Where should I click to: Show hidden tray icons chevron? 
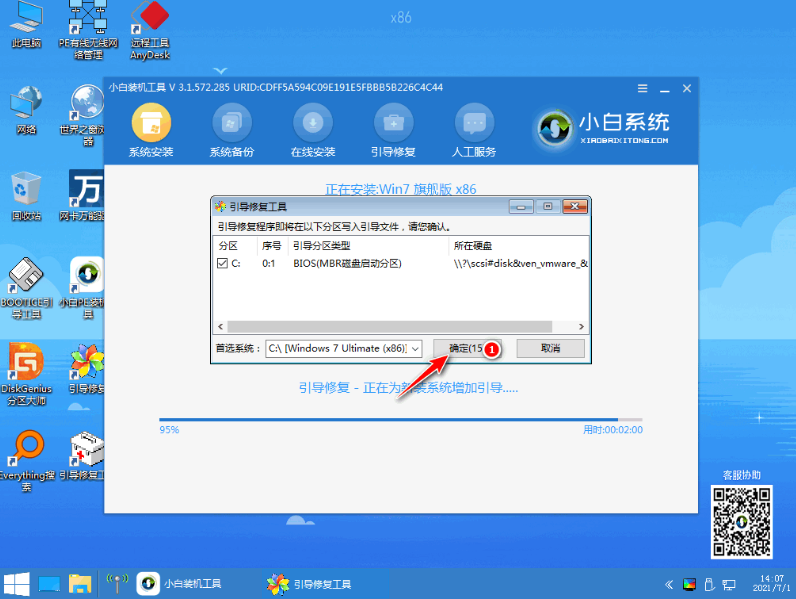[669, 585]
